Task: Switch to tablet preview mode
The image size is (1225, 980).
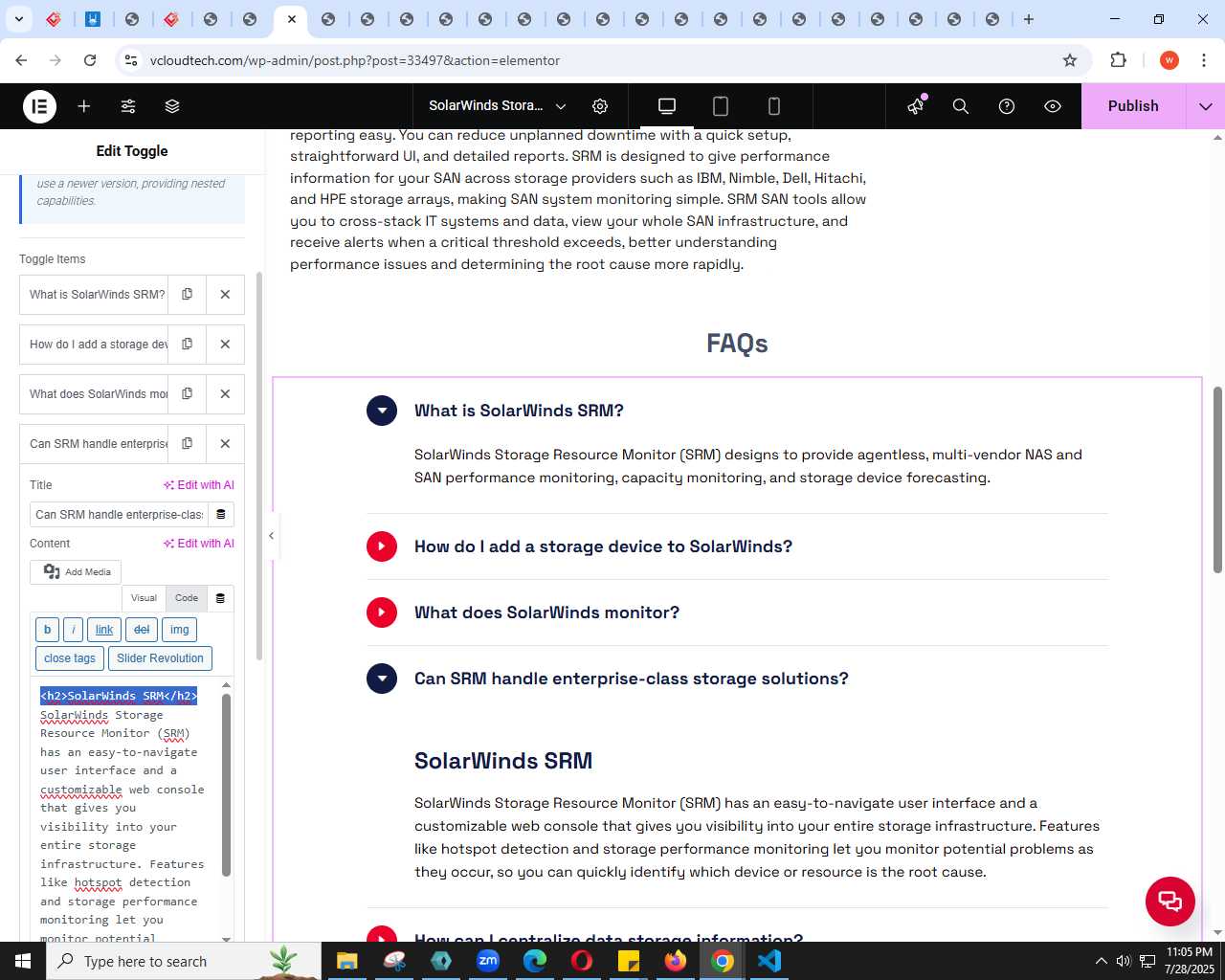Action: 721,106
